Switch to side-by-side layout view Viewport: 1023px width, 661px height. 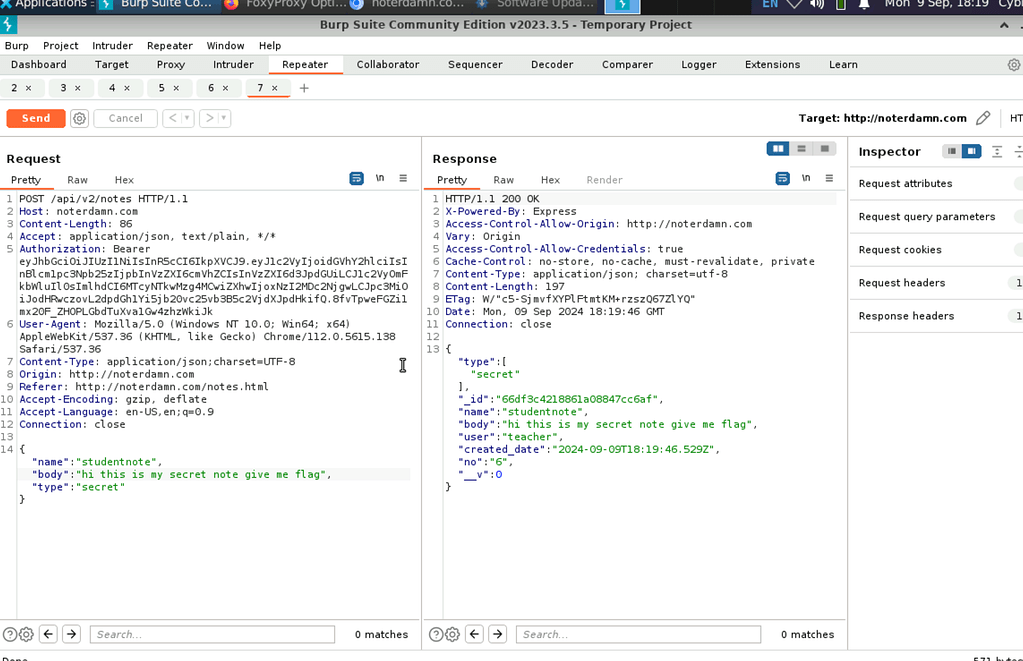777,149
